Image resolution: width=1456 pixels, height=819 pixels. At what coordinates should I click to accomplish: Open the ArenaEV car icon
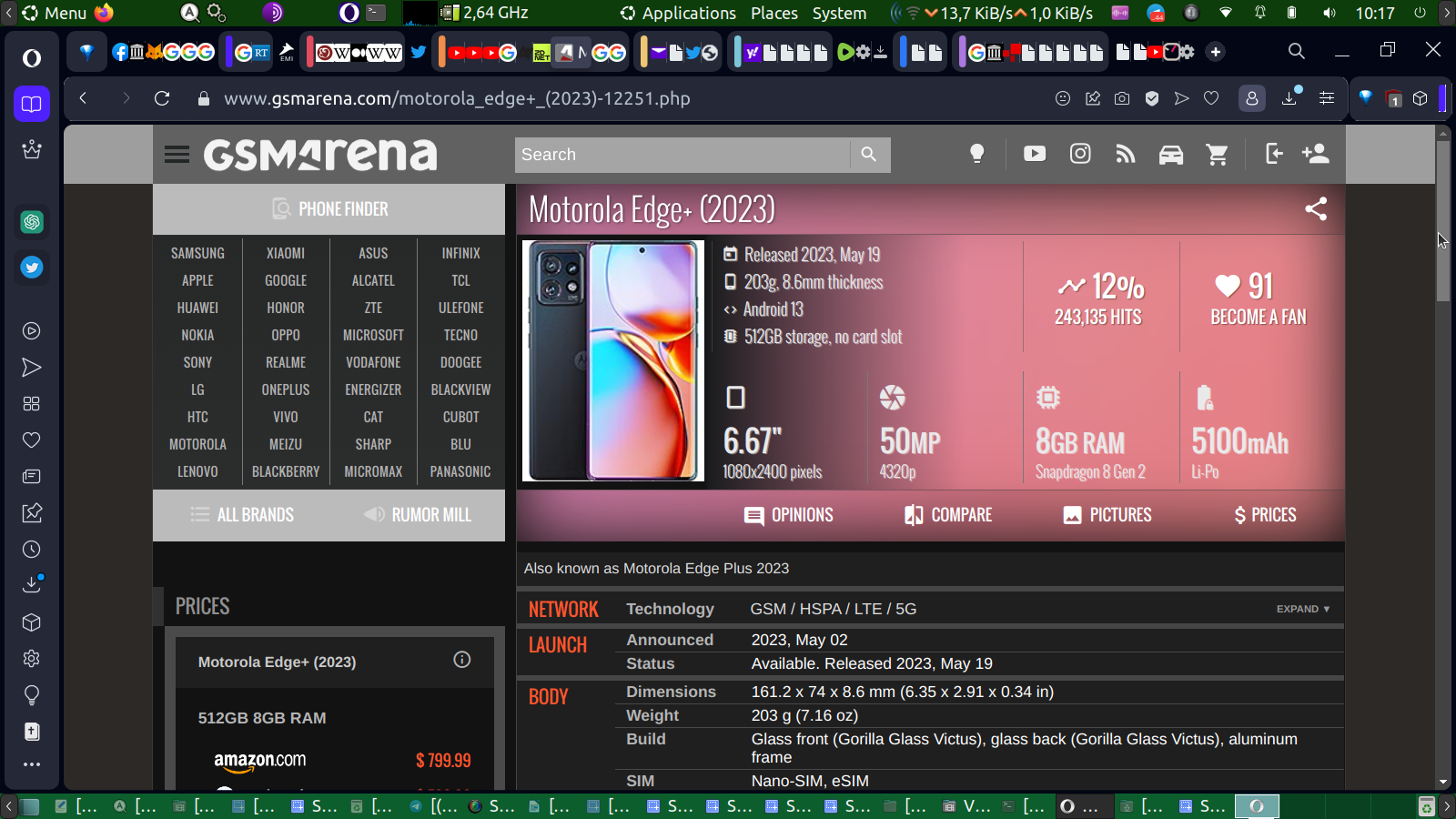(1171, 155)
